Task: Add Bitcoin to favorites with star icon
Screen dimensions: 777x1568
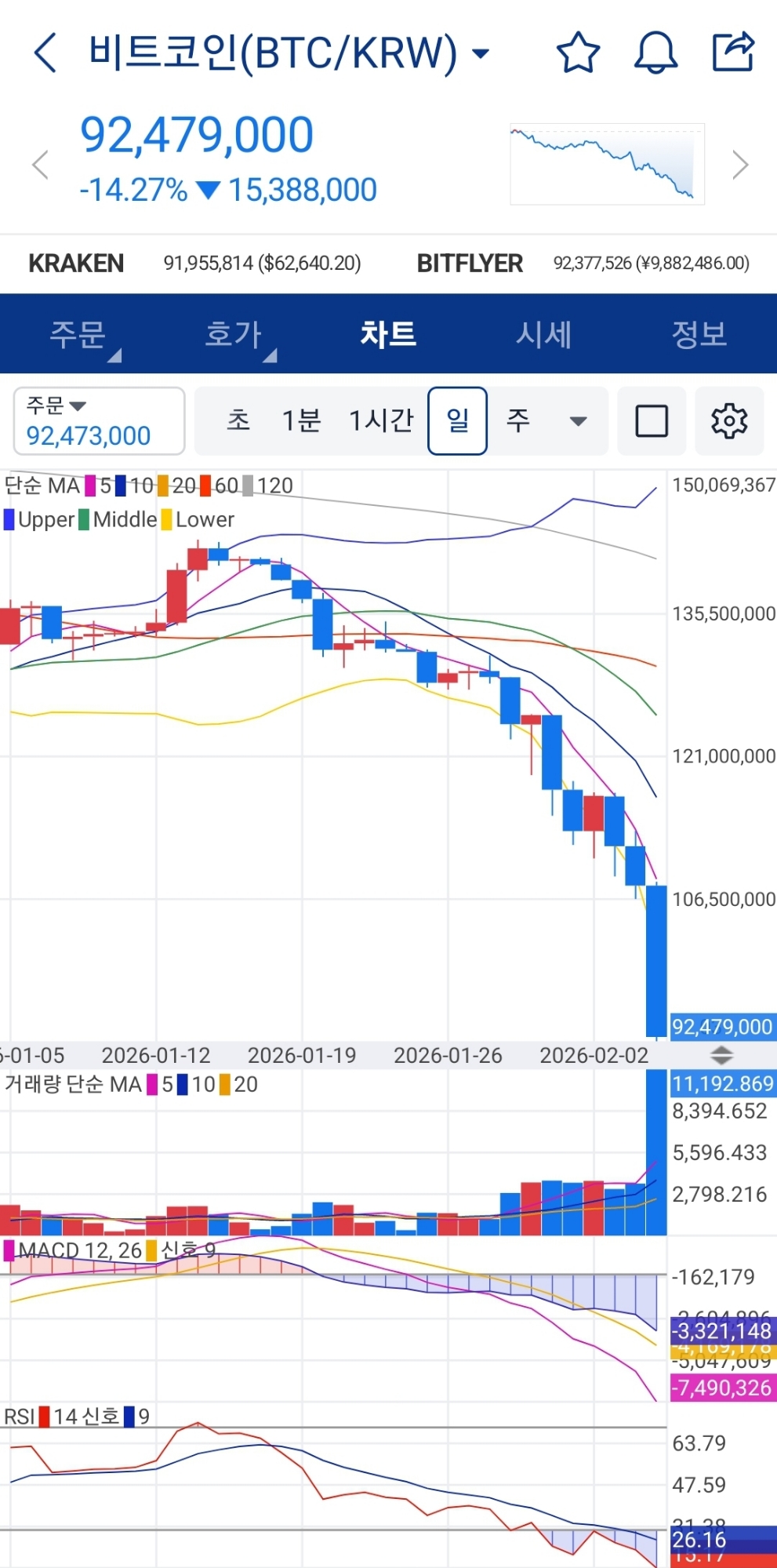Action: (578, 53)
